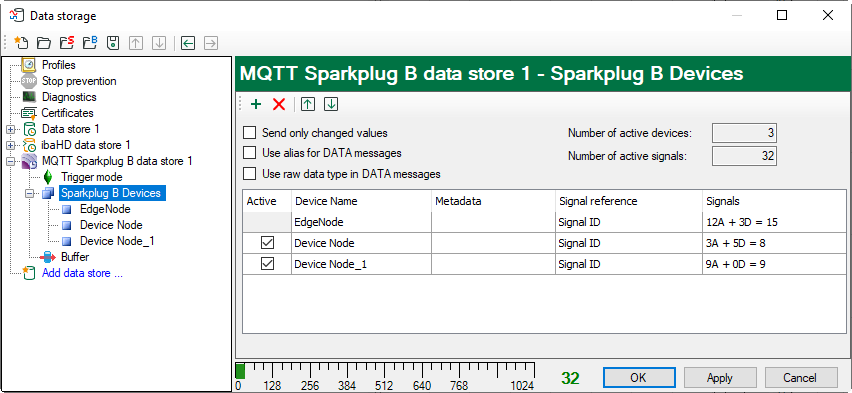
Task: Enable Send only changed values
Action: point(249,133)
